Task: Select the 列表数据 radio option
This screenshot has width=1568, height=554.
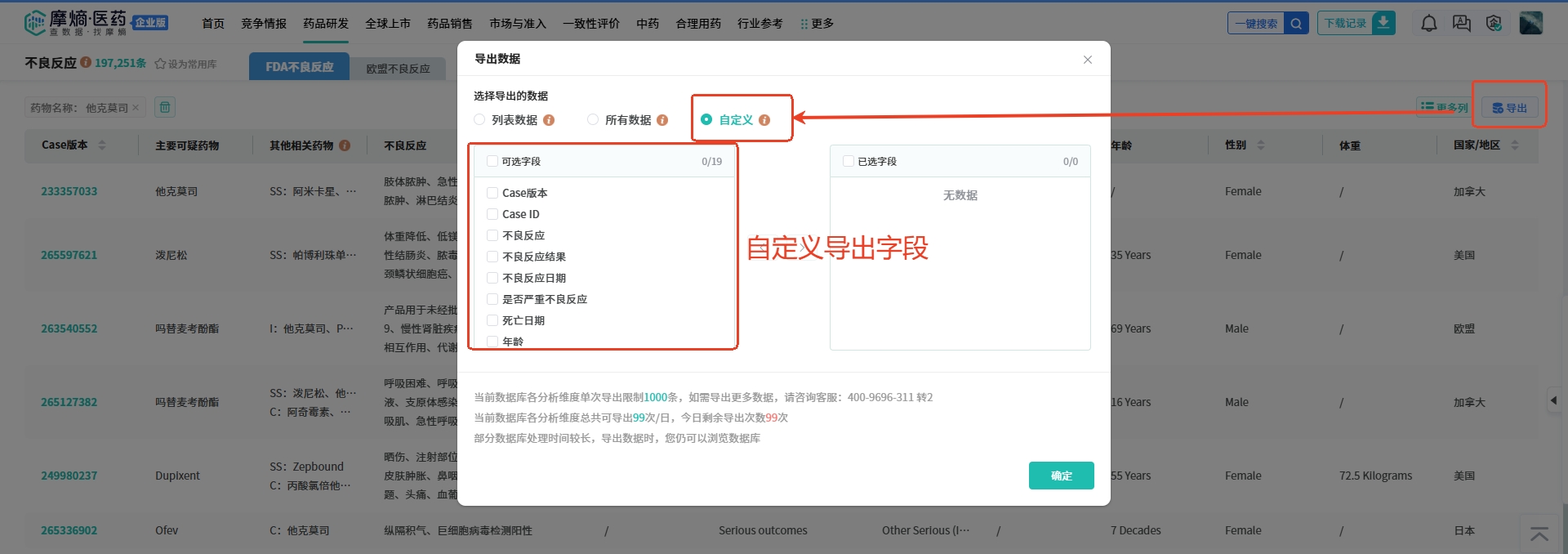Action: [x=479, y=120]
